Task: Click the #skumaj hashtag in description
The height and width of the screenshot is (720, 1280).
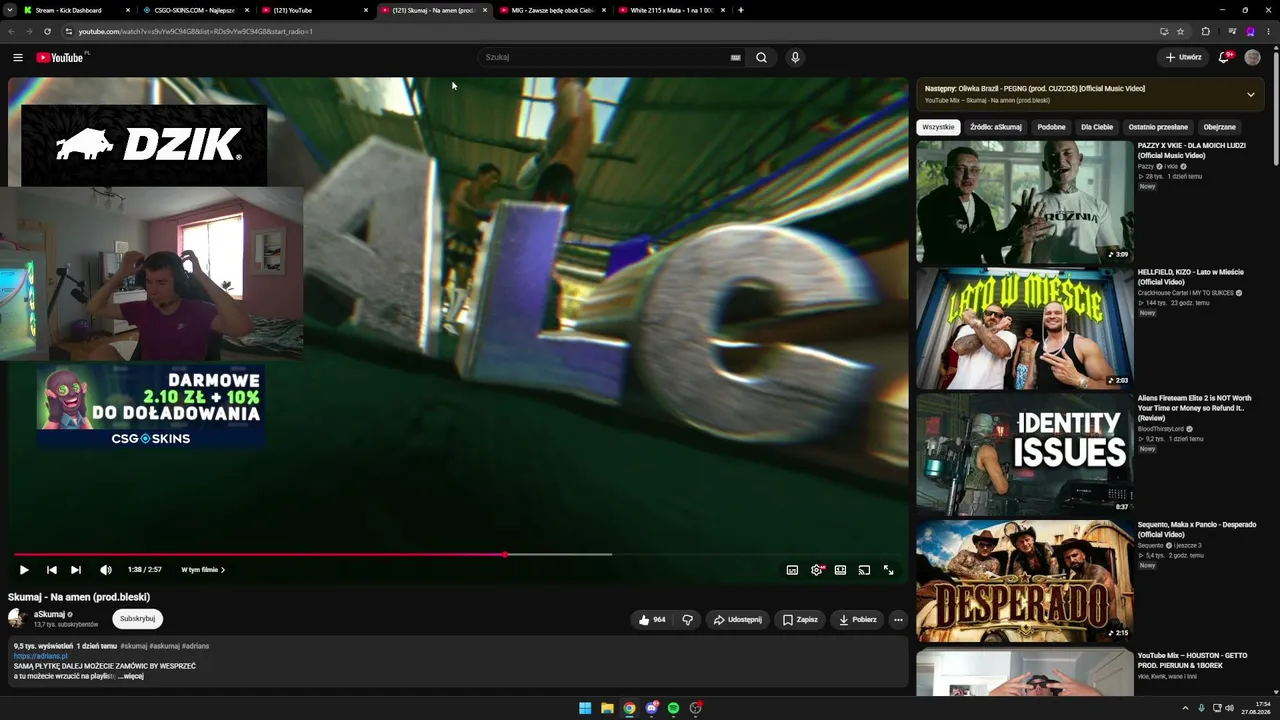Action: (133, 646)
